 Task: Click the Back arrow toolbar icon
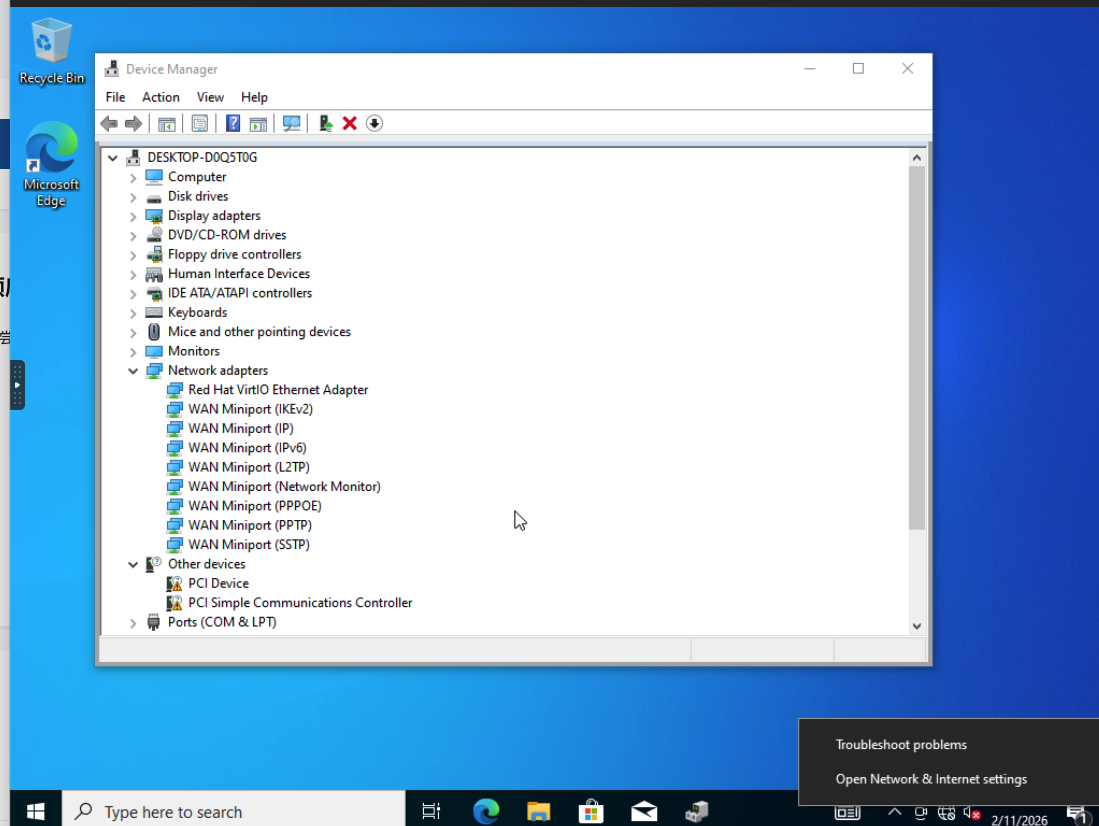pyautogui.click(x=109, y=123)
